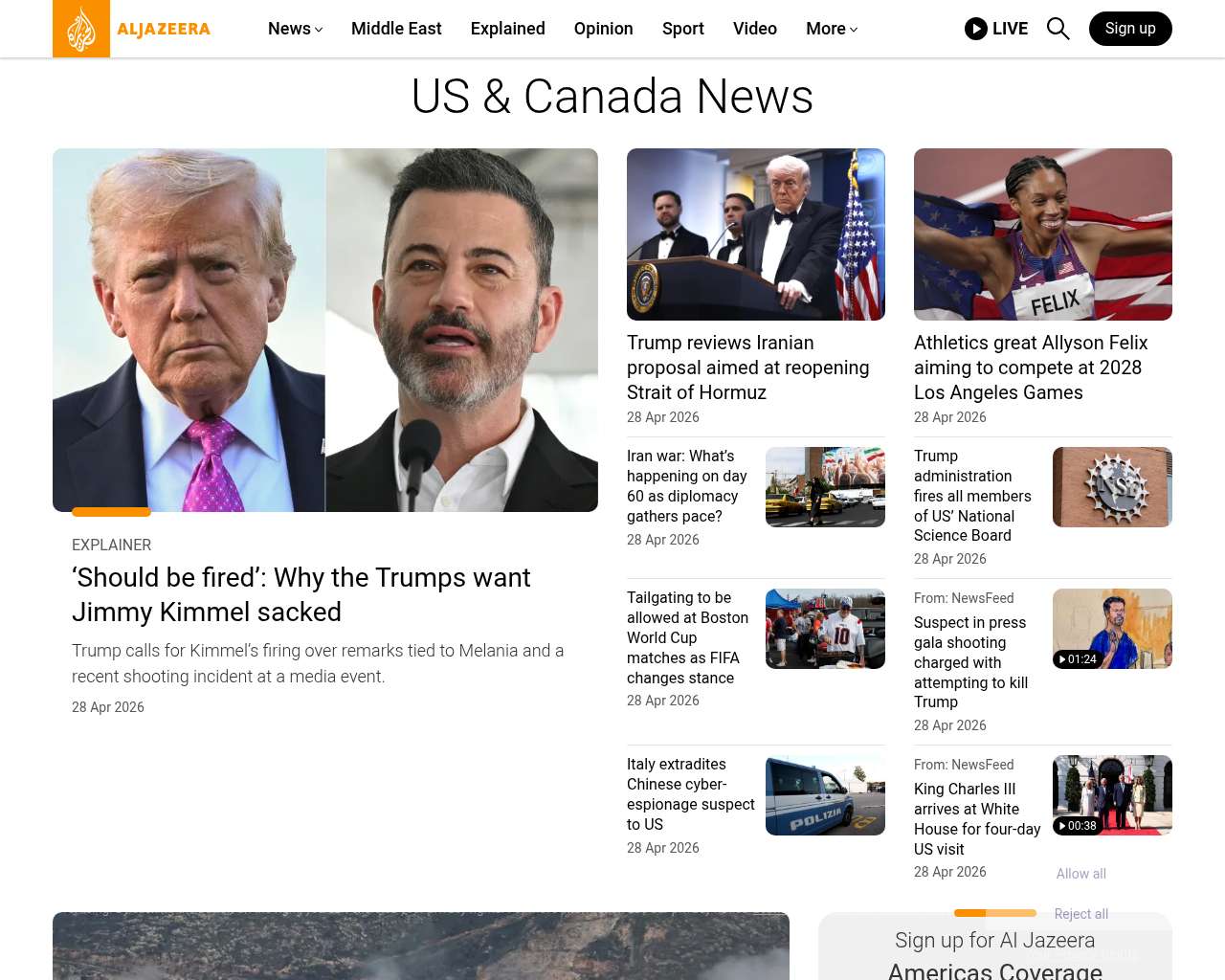The image size is (1225, 980).
Task: Click the Trump at podium thumbnail
Action: point(756,234)
